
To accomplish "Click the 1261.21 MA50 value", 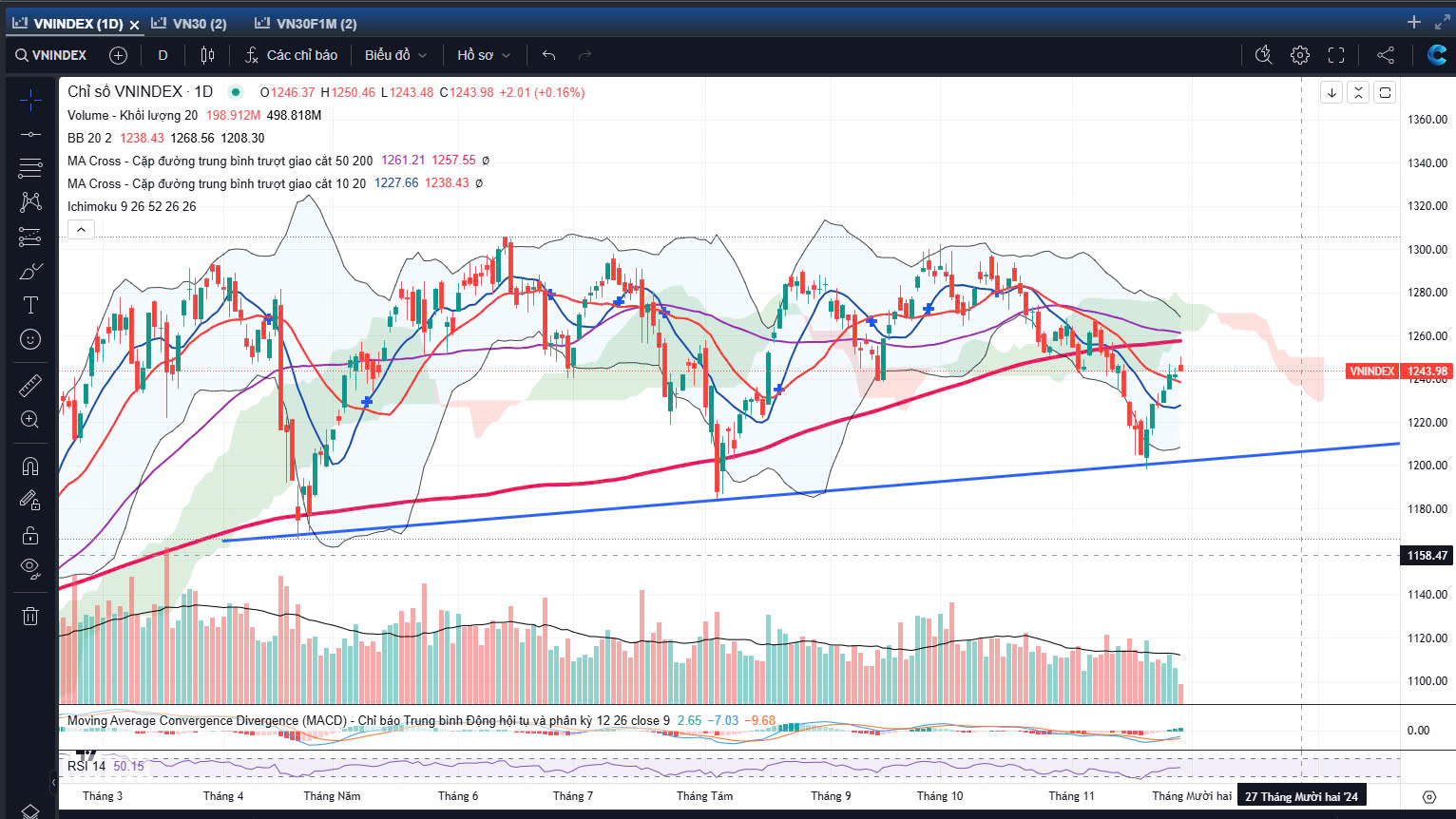I will pos(403,161).
